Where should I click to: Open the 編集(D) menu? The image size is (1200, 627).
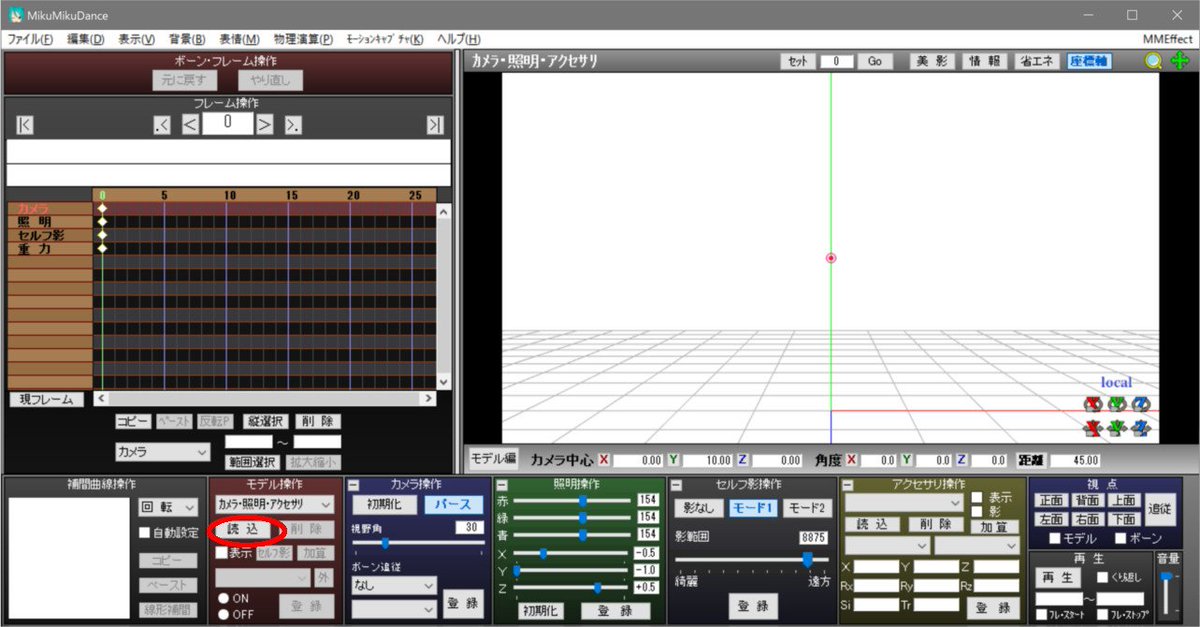(x=85, y=39)
